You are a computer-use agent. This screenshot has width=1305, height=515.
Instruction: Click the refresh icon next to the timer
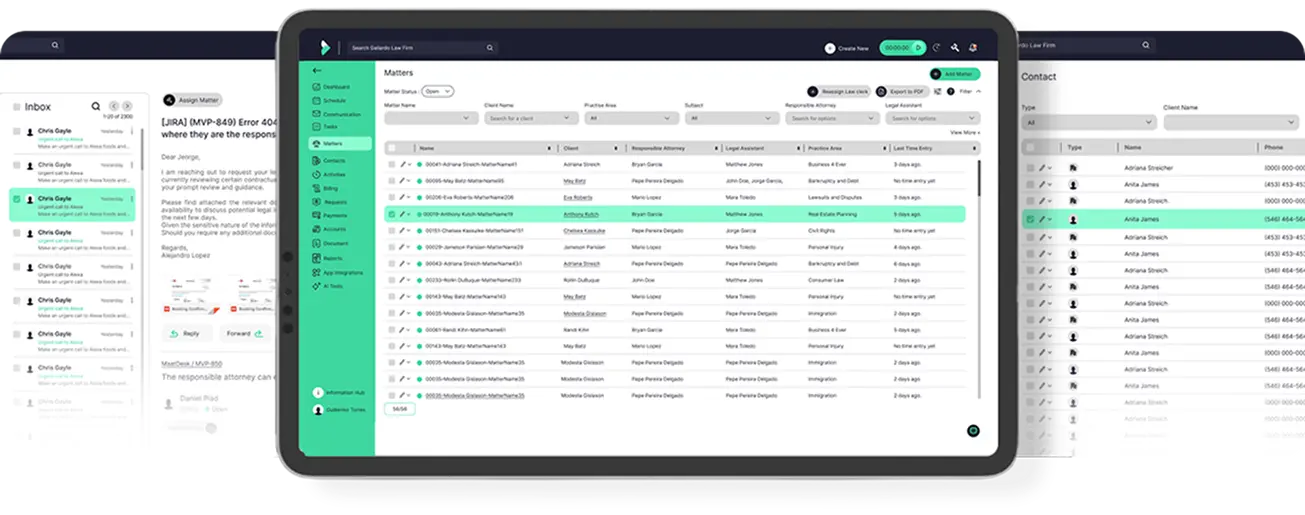point(936,48)
